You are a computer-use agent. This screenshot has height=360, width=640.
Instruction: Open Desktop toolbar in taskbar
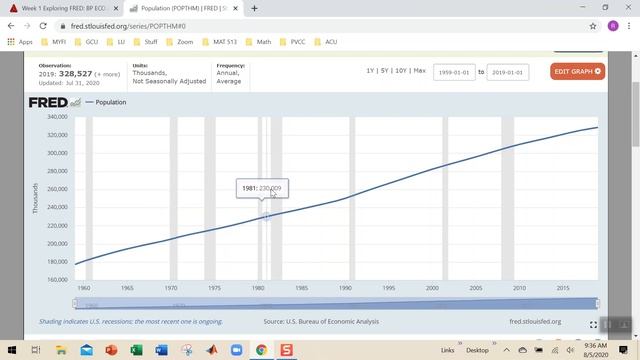coord(477,350)
